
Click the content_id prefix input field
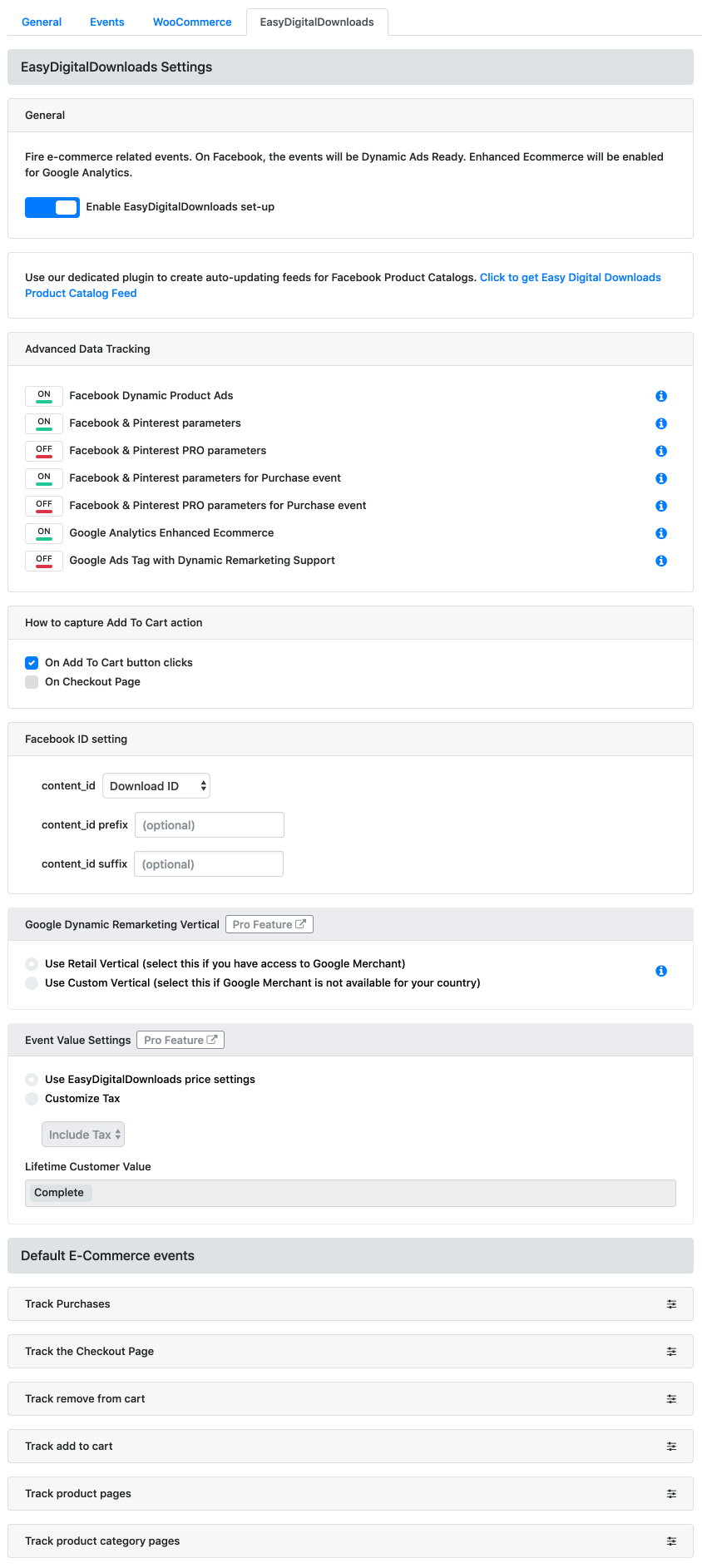tap(210, 825)
